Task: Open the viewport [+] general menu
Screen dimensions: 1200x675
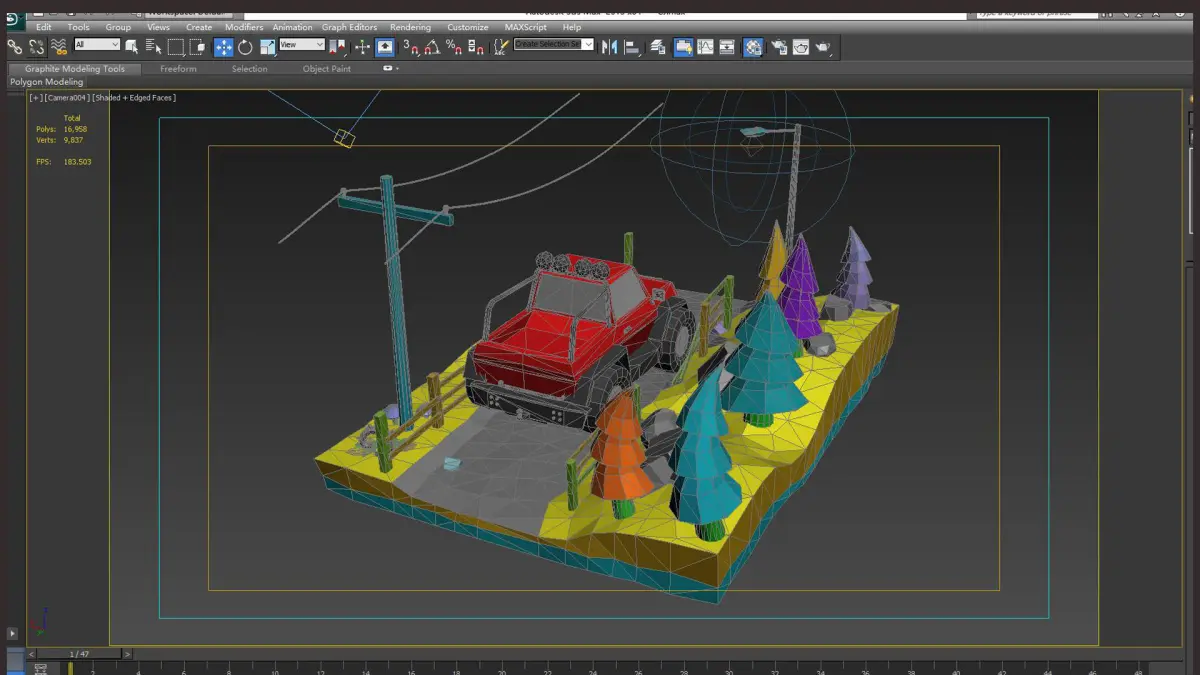Action: click(x=36, y=98)
